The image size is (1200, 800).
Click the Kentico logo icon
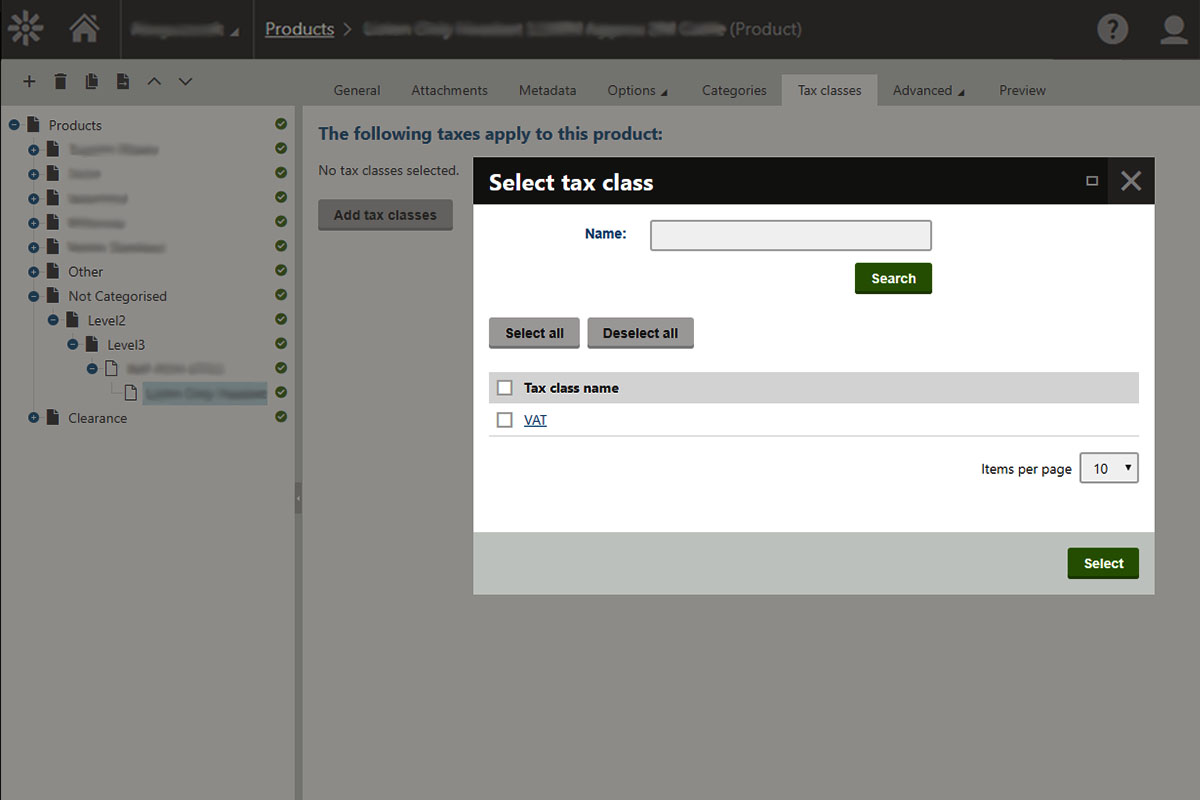[25, 29]
